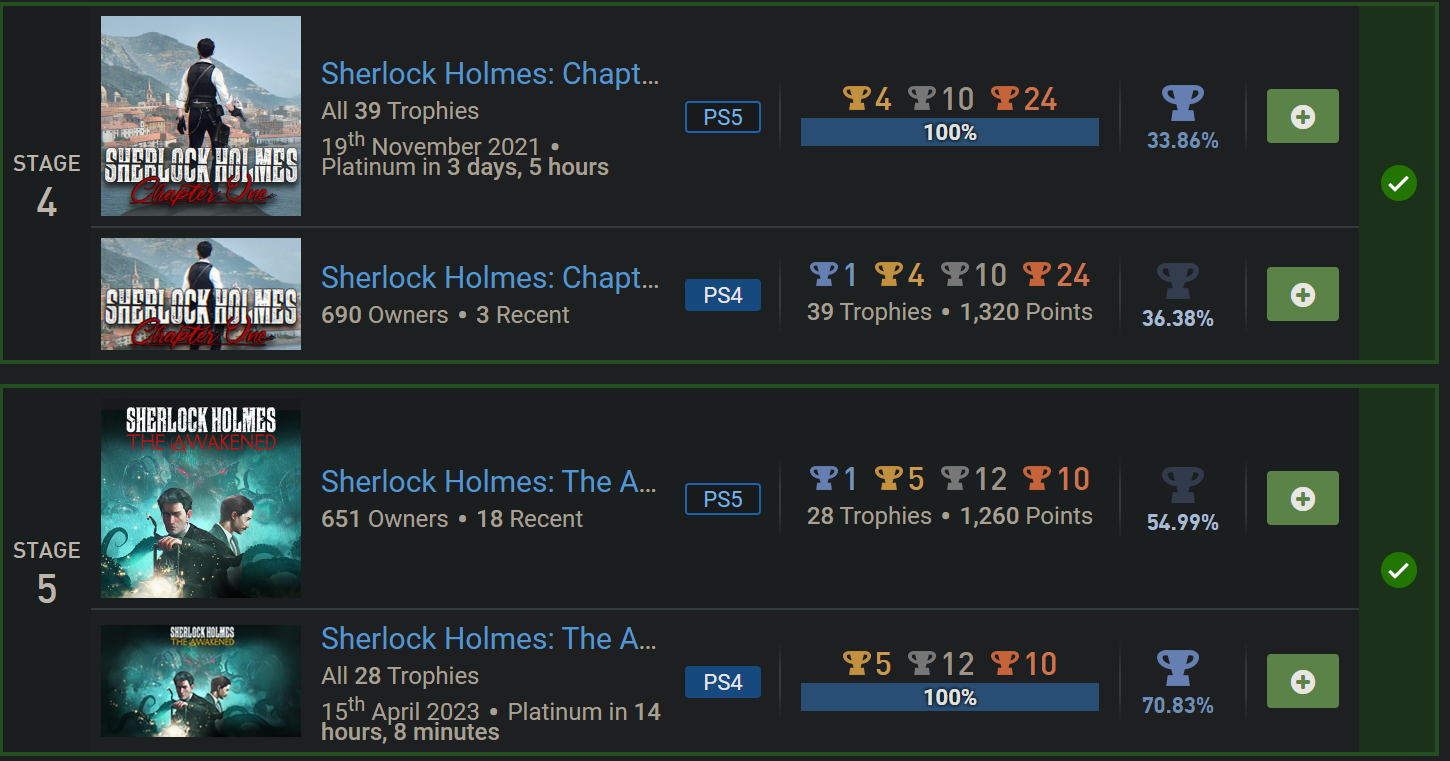
Task: Click plus button for Chapter One PS5
Action: 1302,117
